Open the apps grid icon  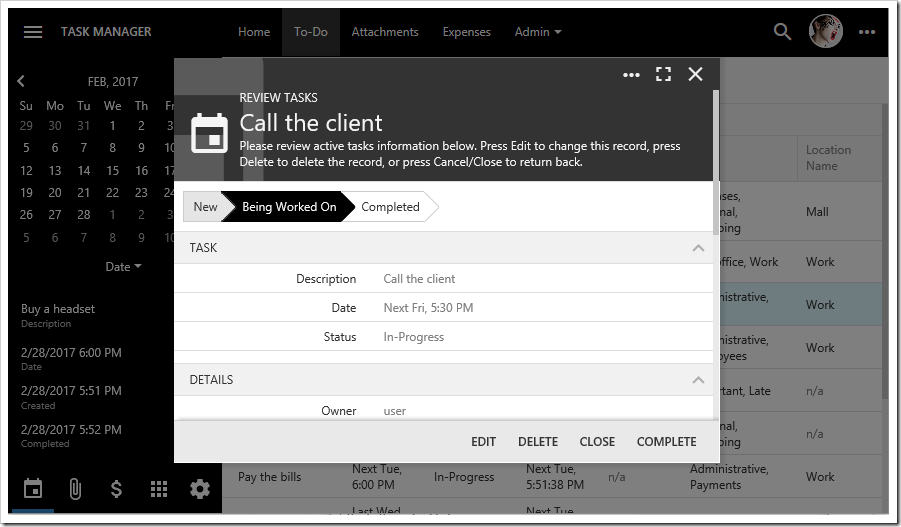click(x=159, y=489)
